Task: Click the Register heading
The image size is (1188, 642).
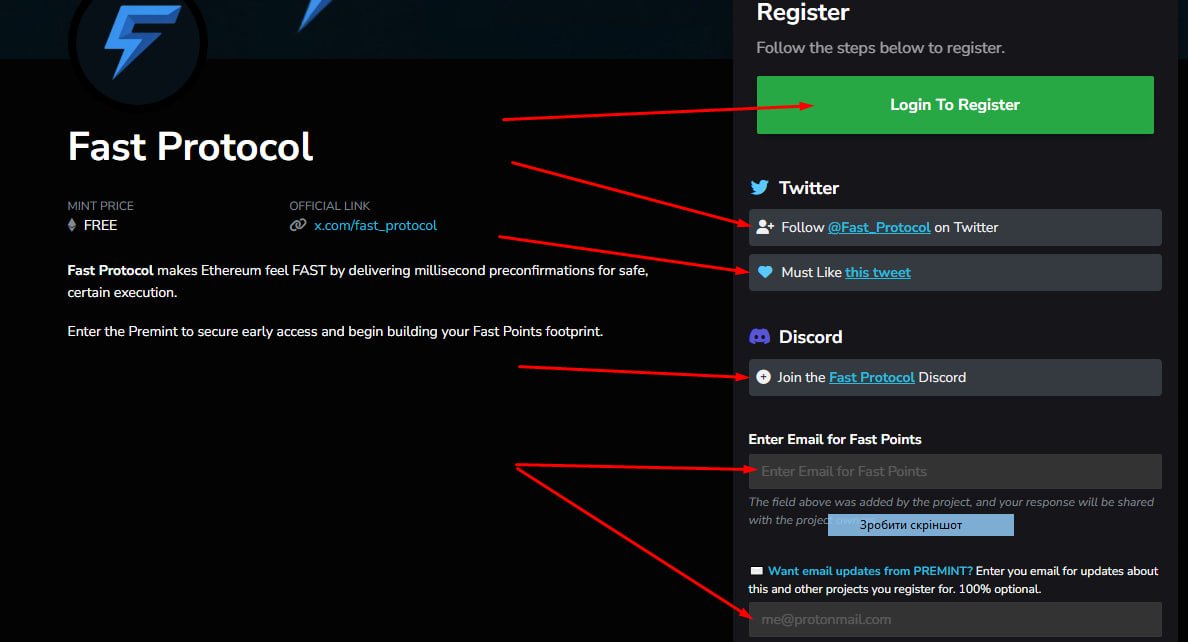Action: 802,13
